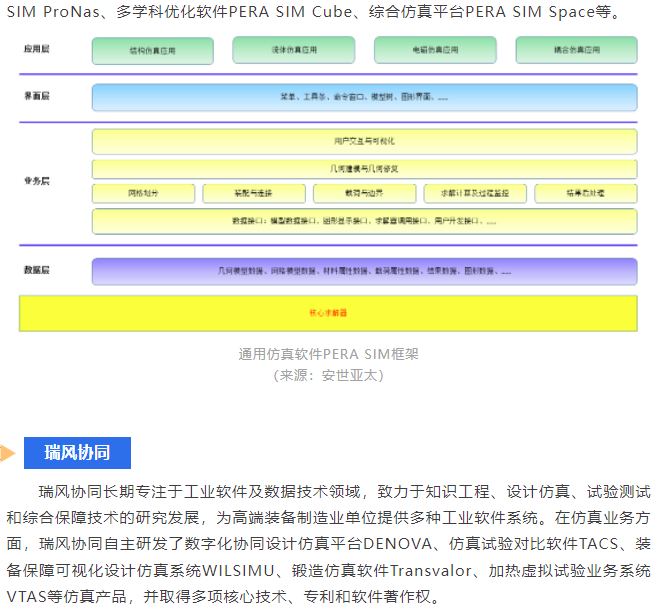The height and width of the screenshot is (609, 657).
Task: Click the 流体仿真应用 green box
Action: 294,50
